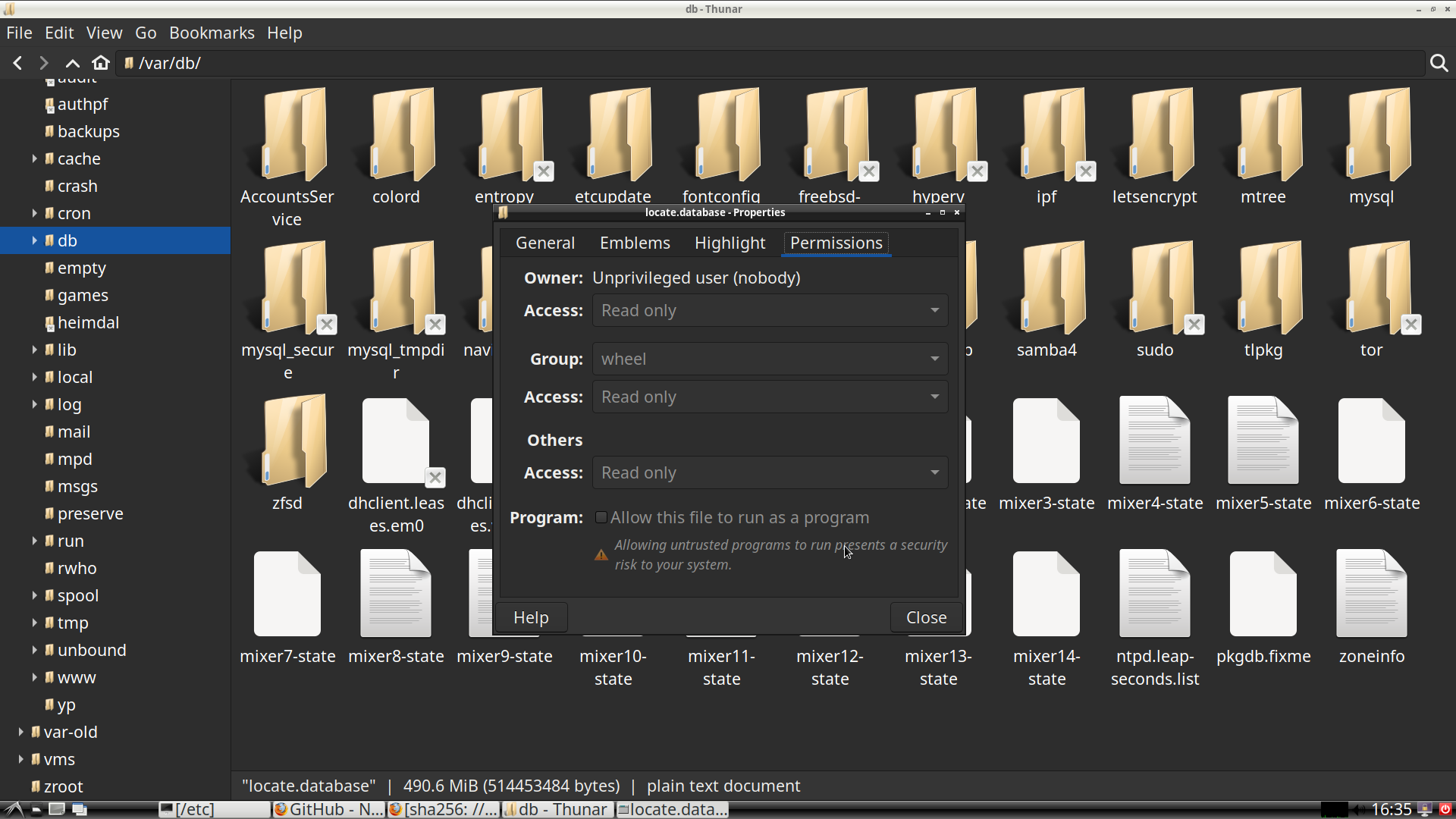Open the AccountsService folder
Viewport: 1456px width, 819px height.
287,135
